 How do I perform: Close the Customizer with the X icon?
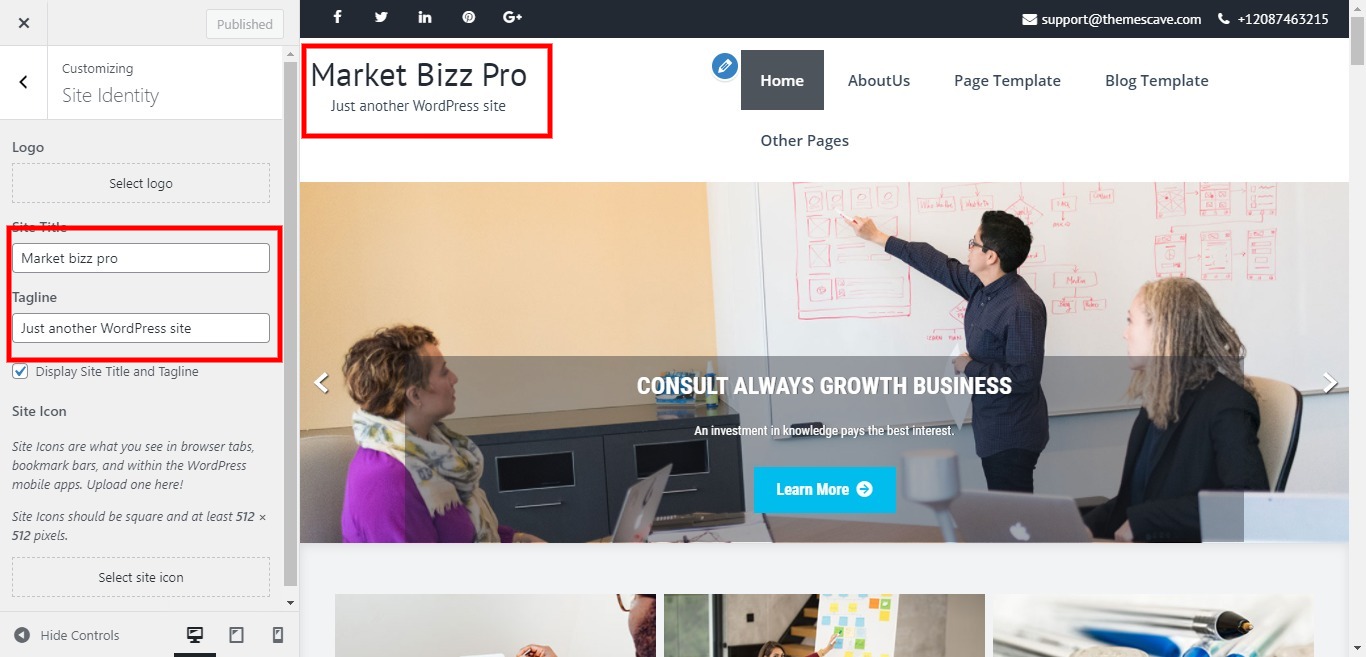(24, 23)
